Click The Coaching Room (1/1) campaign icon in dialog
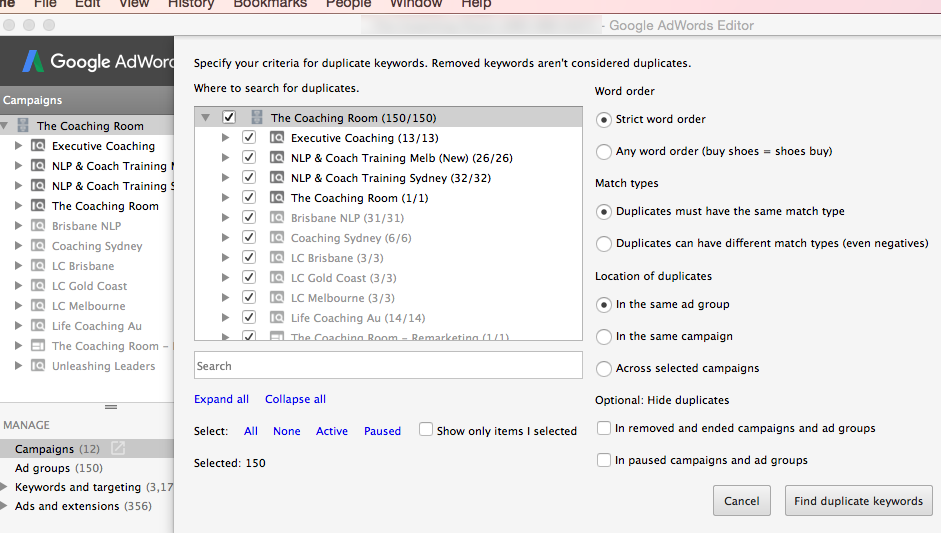Image resolution: width=941 pixels, height=533 pixels. click(277, 197)
